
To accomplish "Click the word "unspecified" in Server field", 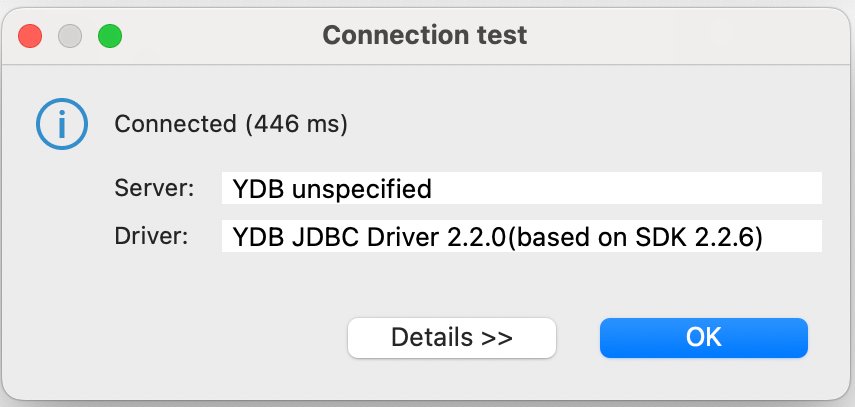I will pos(358,188).
